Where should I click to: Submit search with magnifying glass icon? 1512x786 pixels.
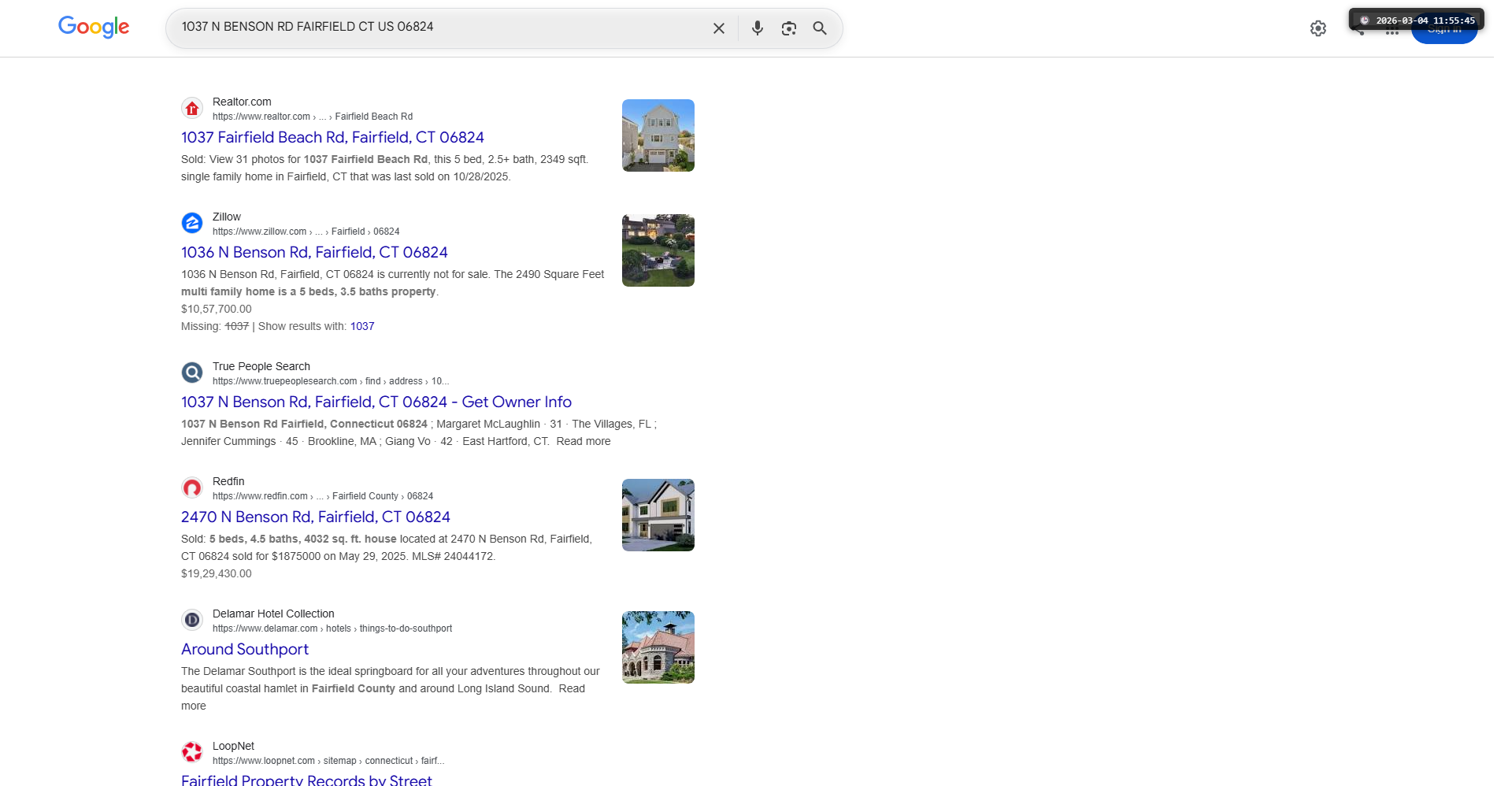pos(820,28)
